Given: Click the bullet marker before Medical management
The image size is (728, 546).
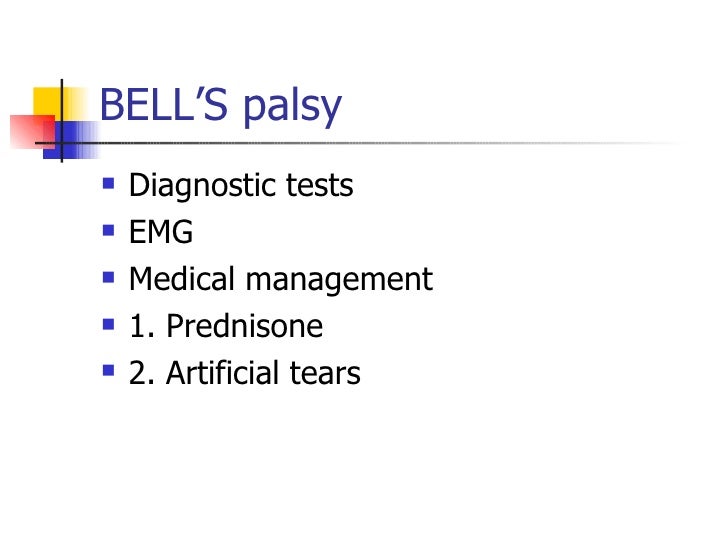Looking at the screenshot, I should click(108, 277).
